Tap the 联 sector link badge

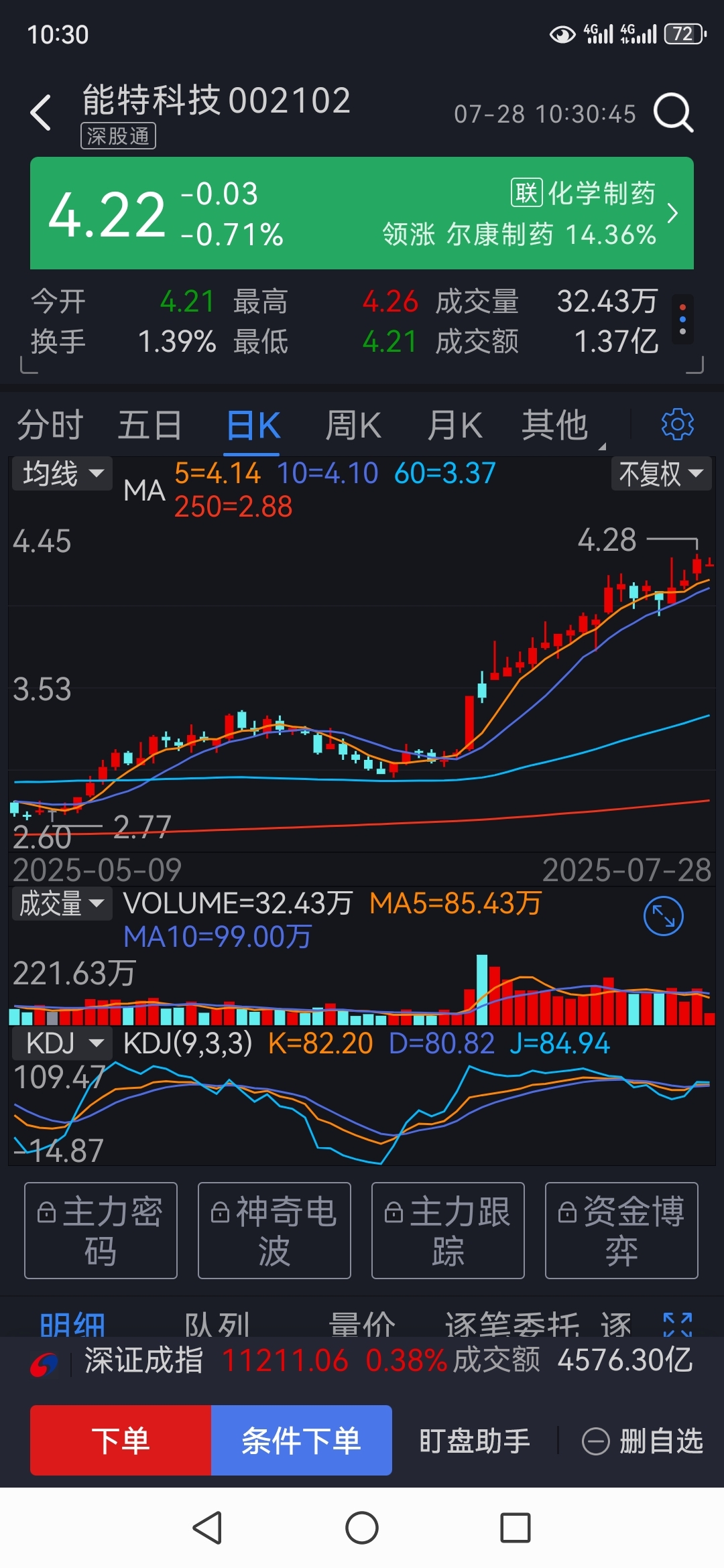[x=526, y=193]
